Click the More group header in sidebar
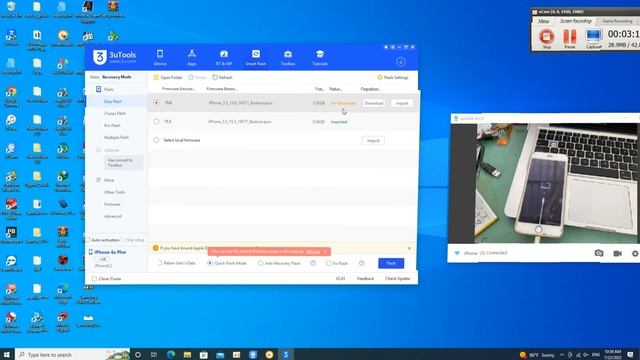The image size is (640, 360). [x=105, y=180]
